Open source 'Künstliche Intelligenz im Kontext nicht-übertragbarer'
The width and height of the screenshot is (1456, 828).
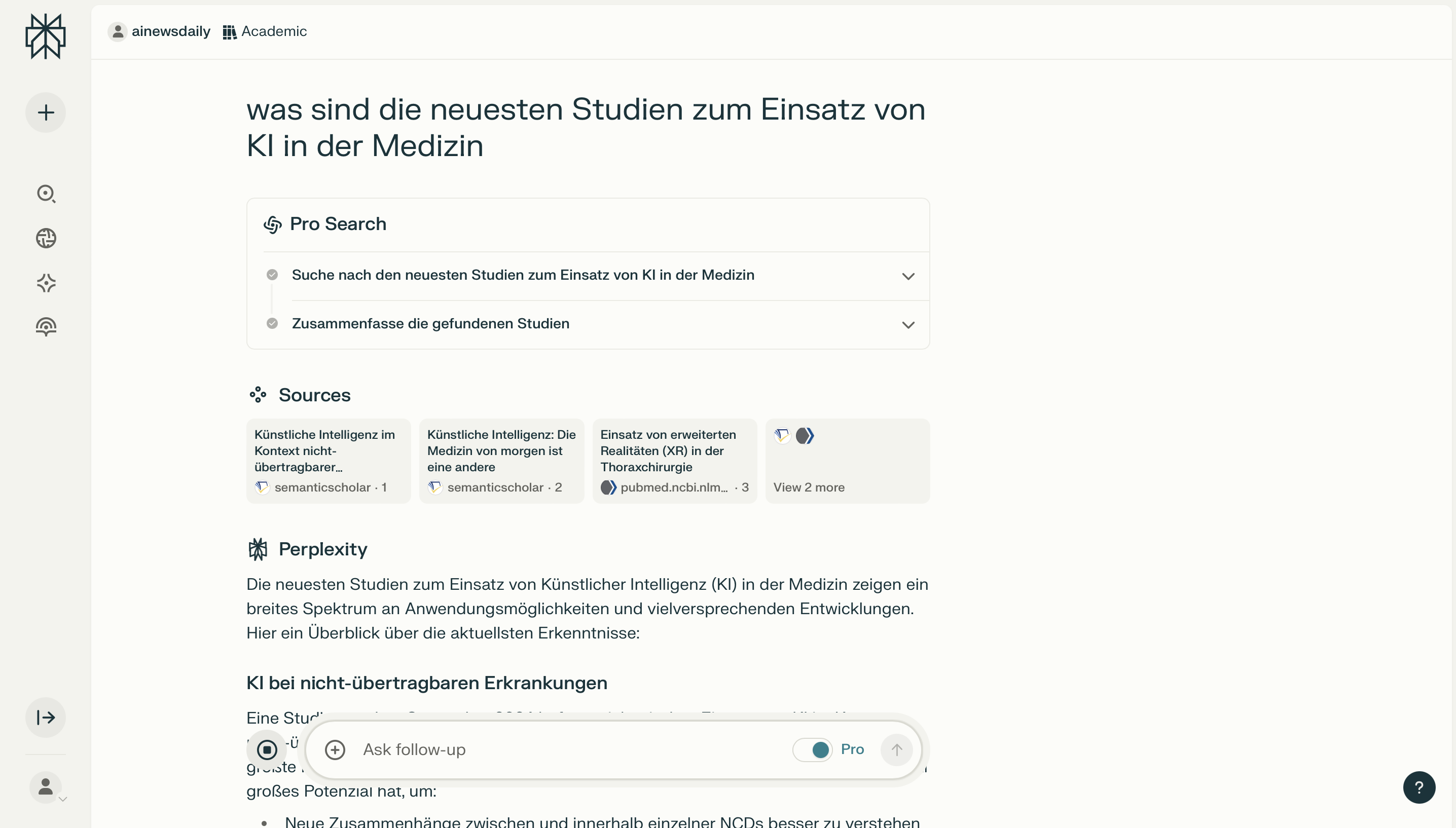coord(329,461)
